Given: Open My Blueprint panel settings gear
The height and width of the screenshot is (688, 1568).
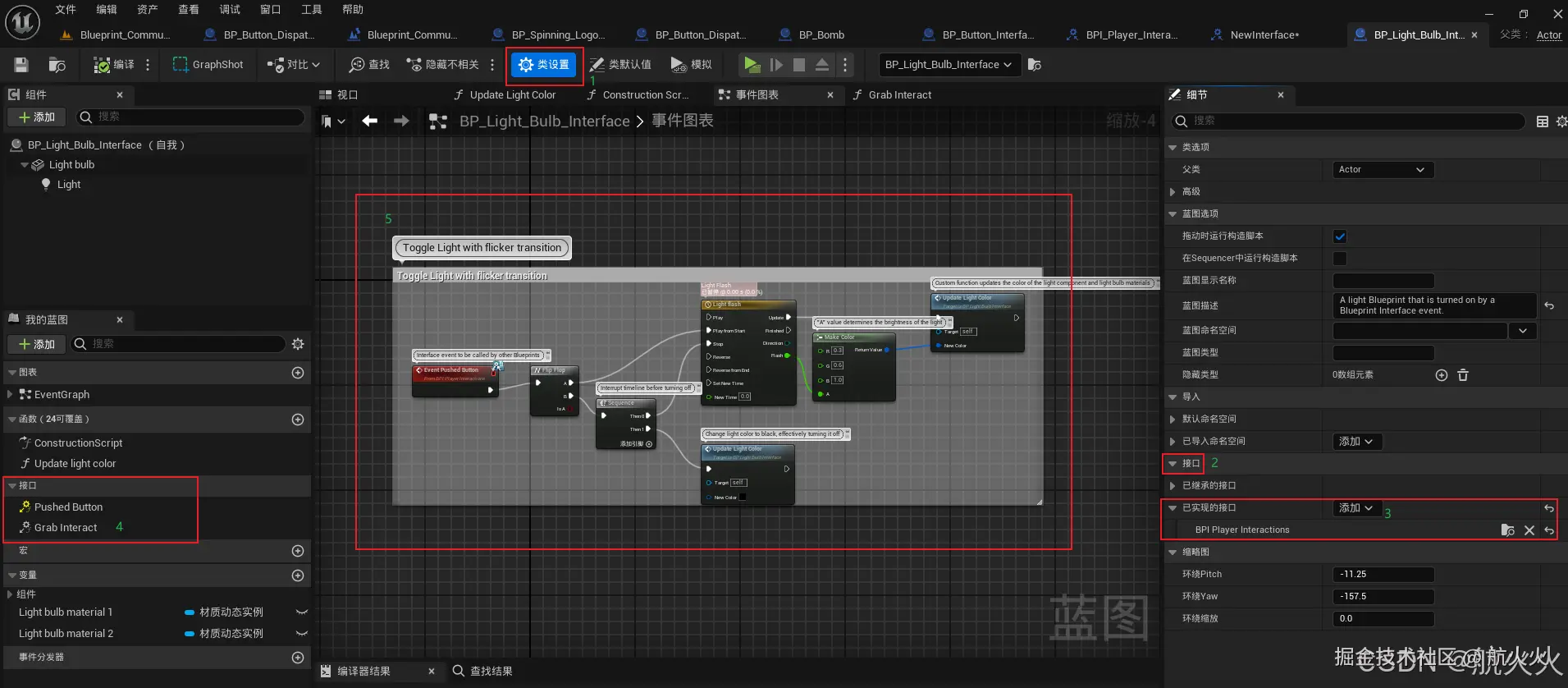Looking at the screenshot, I should (298, 344).
